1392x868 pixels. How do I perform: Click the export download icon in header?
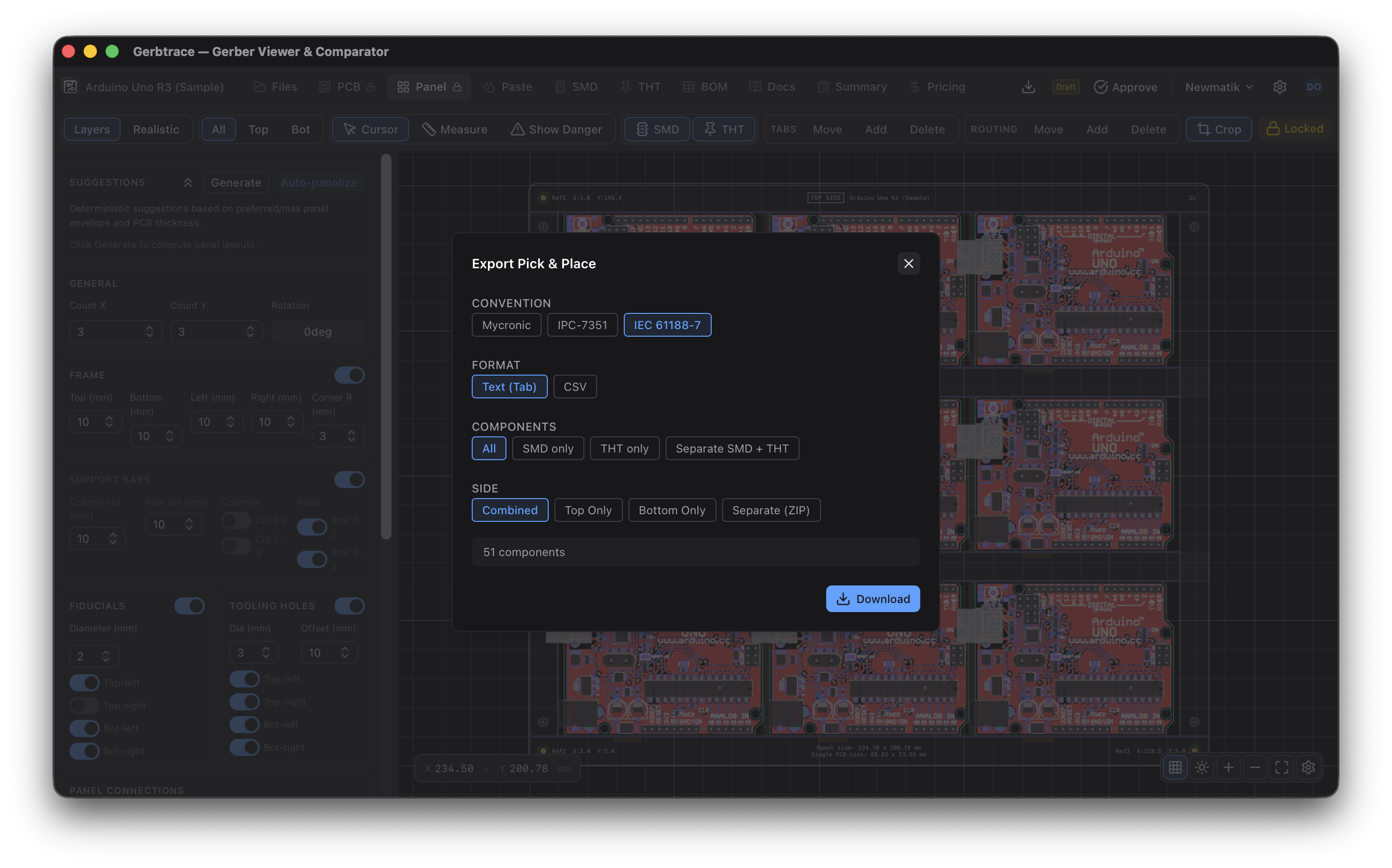[x=1028, y=87]
